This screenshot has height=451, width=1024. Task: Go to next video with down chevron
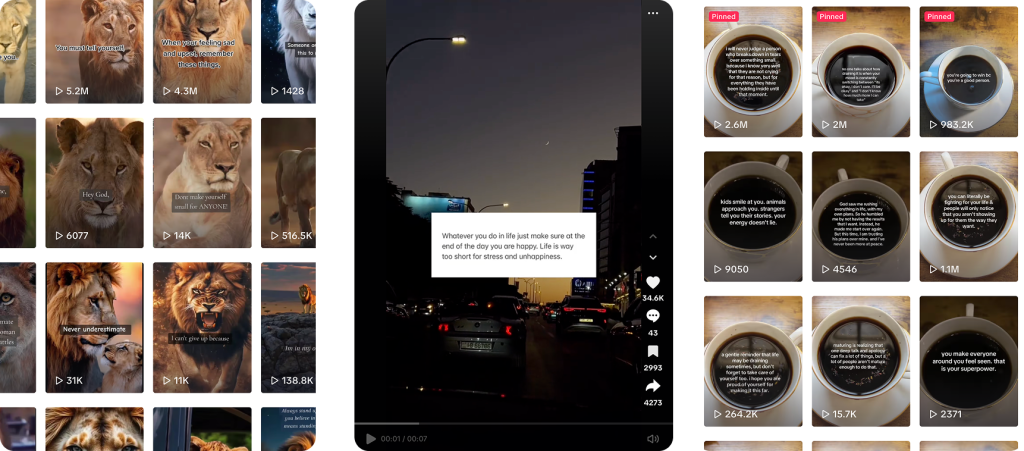coord(653,257)
